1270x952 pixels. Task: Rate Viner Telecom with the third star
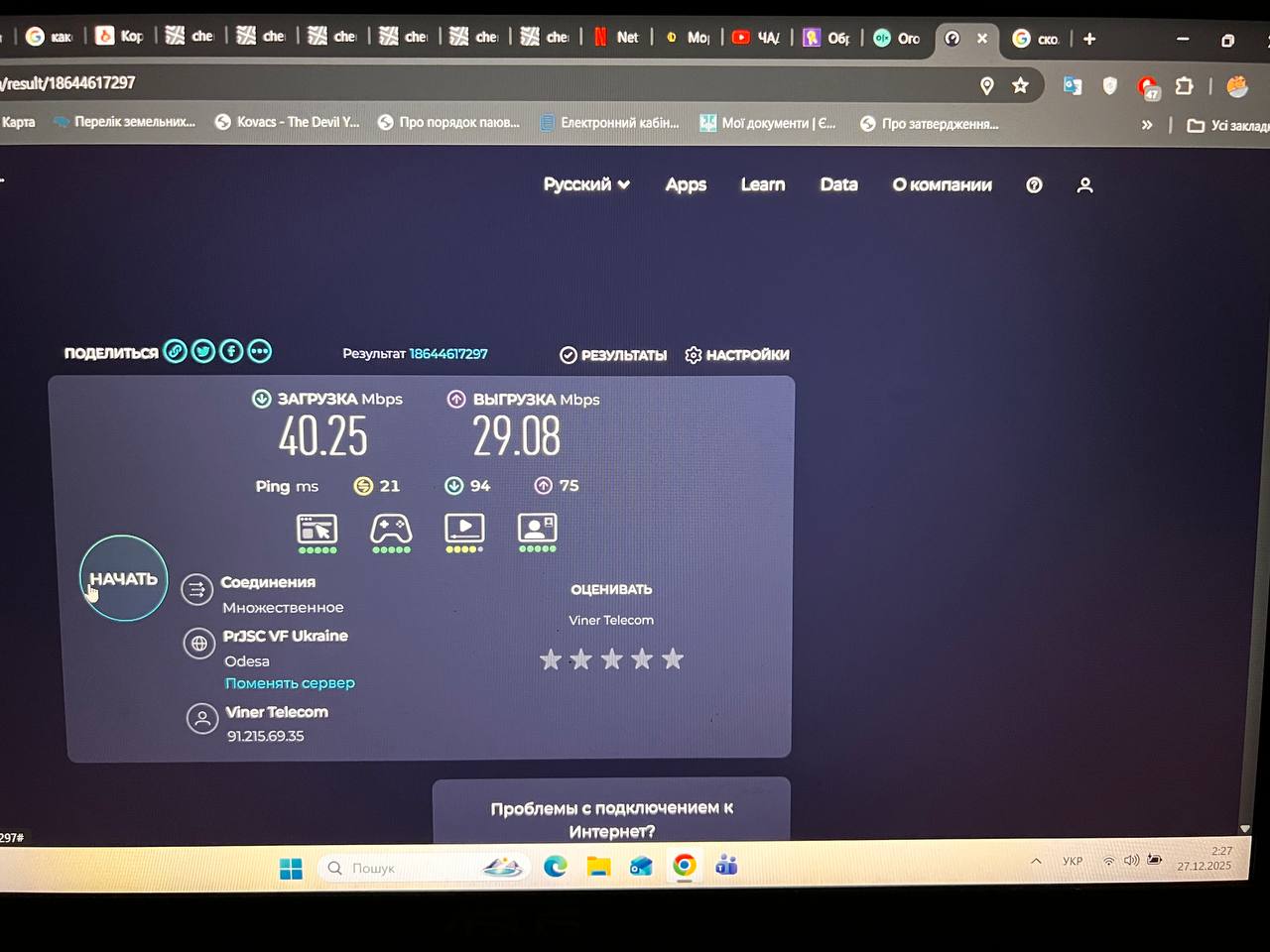[612, 658]
